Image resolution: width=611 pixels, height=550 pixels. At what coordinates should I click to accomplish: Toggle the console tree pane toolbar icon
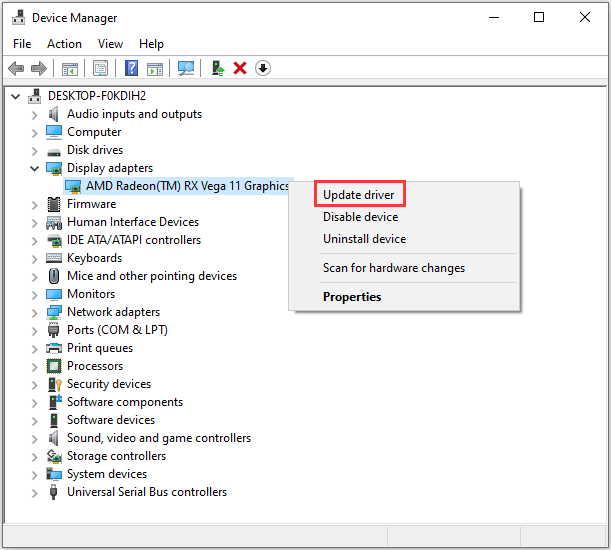pos(70,69)
